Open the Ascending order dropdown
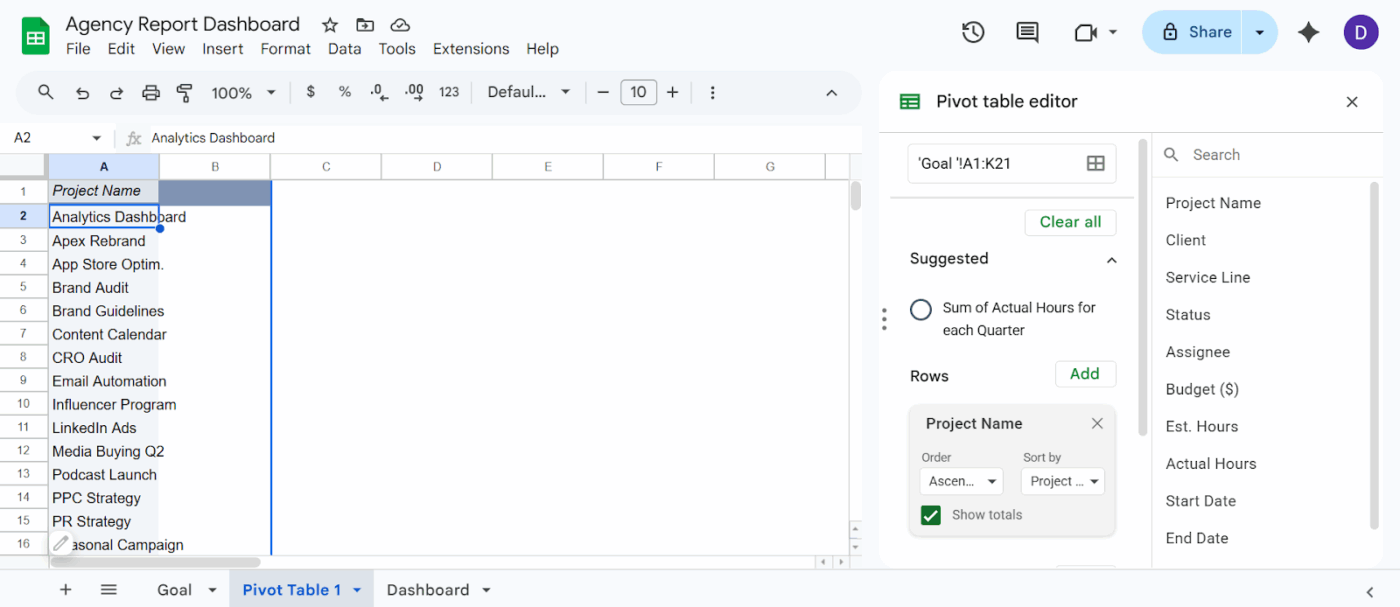The image size is (1400, 607). click(961, 481)
